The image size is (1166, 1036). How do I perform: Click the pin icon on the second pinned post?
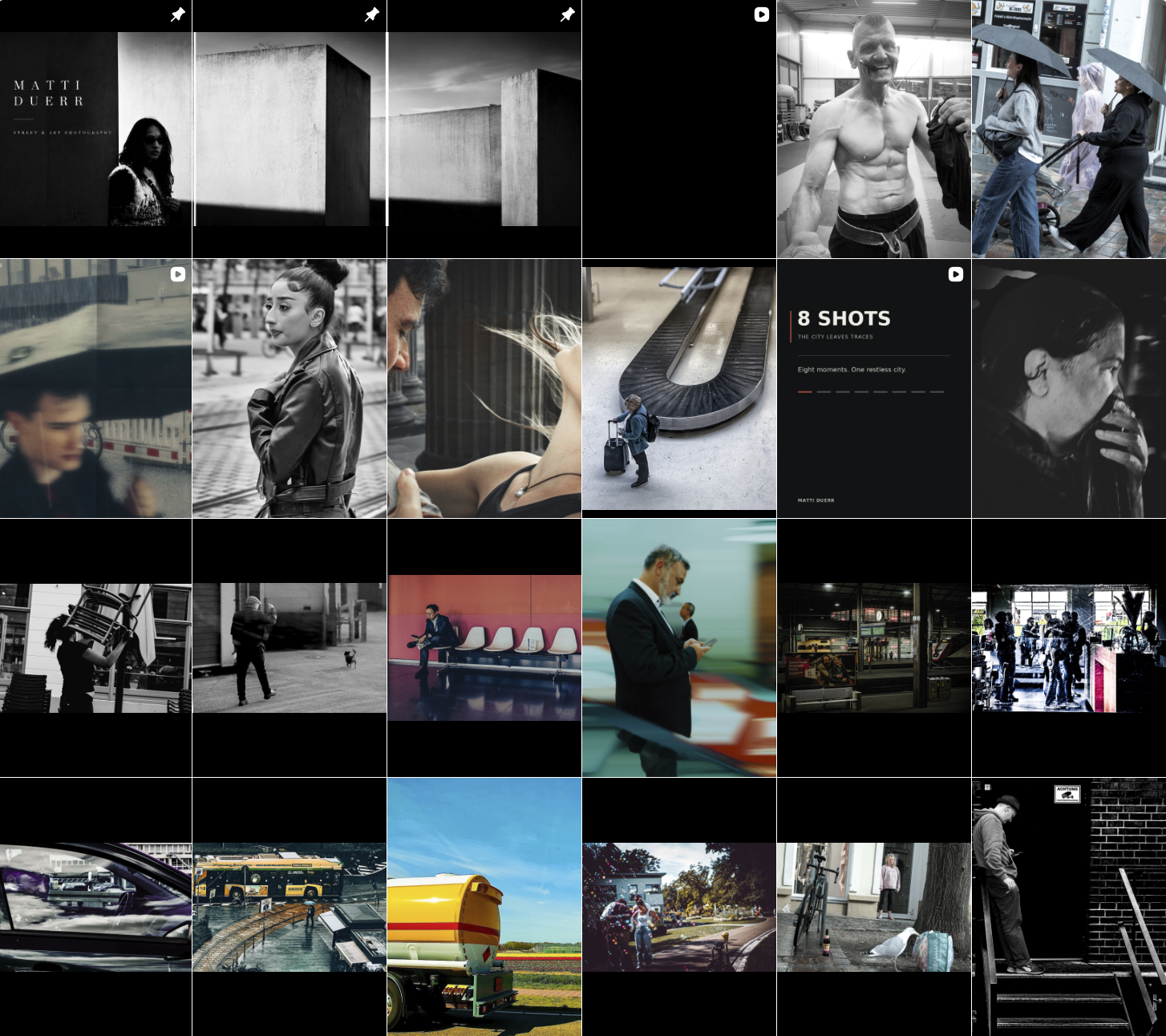[372, 14]
